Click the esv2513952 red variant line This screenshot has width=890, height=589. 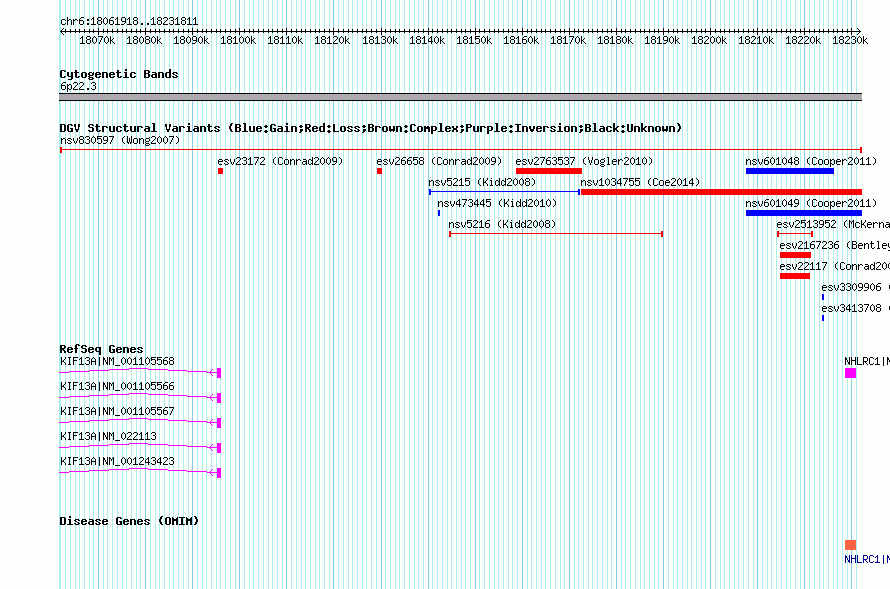(x=795, y=234)
